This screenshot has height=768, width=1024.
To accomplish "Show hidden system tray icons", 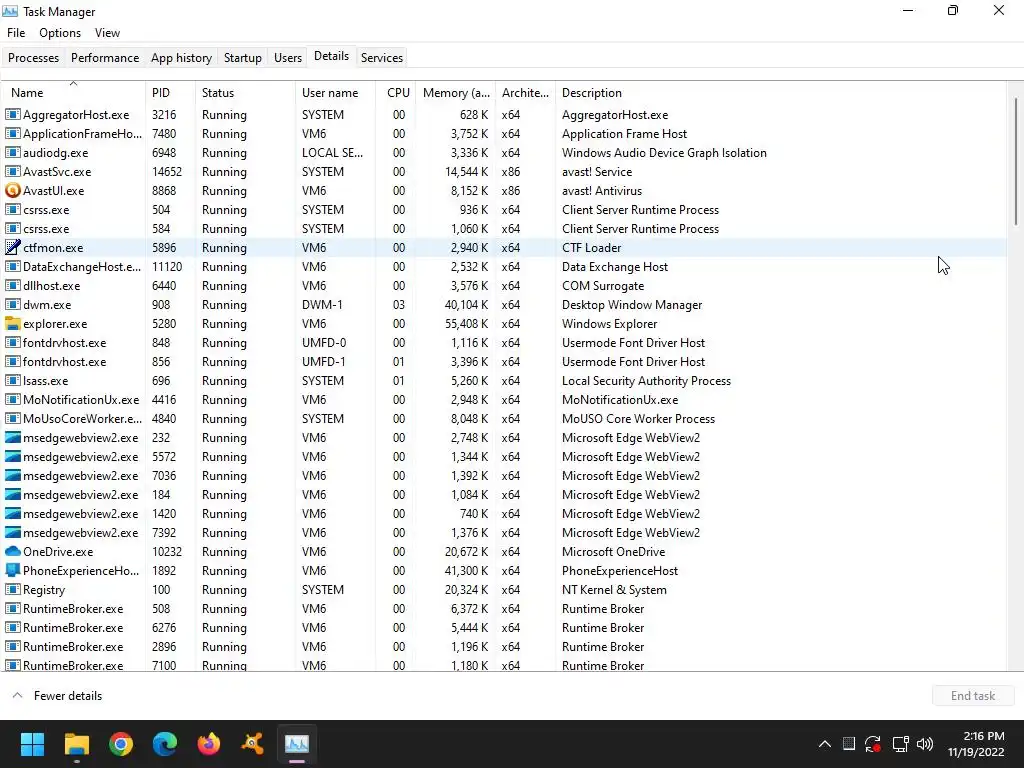I will click(x=825, y=744).
